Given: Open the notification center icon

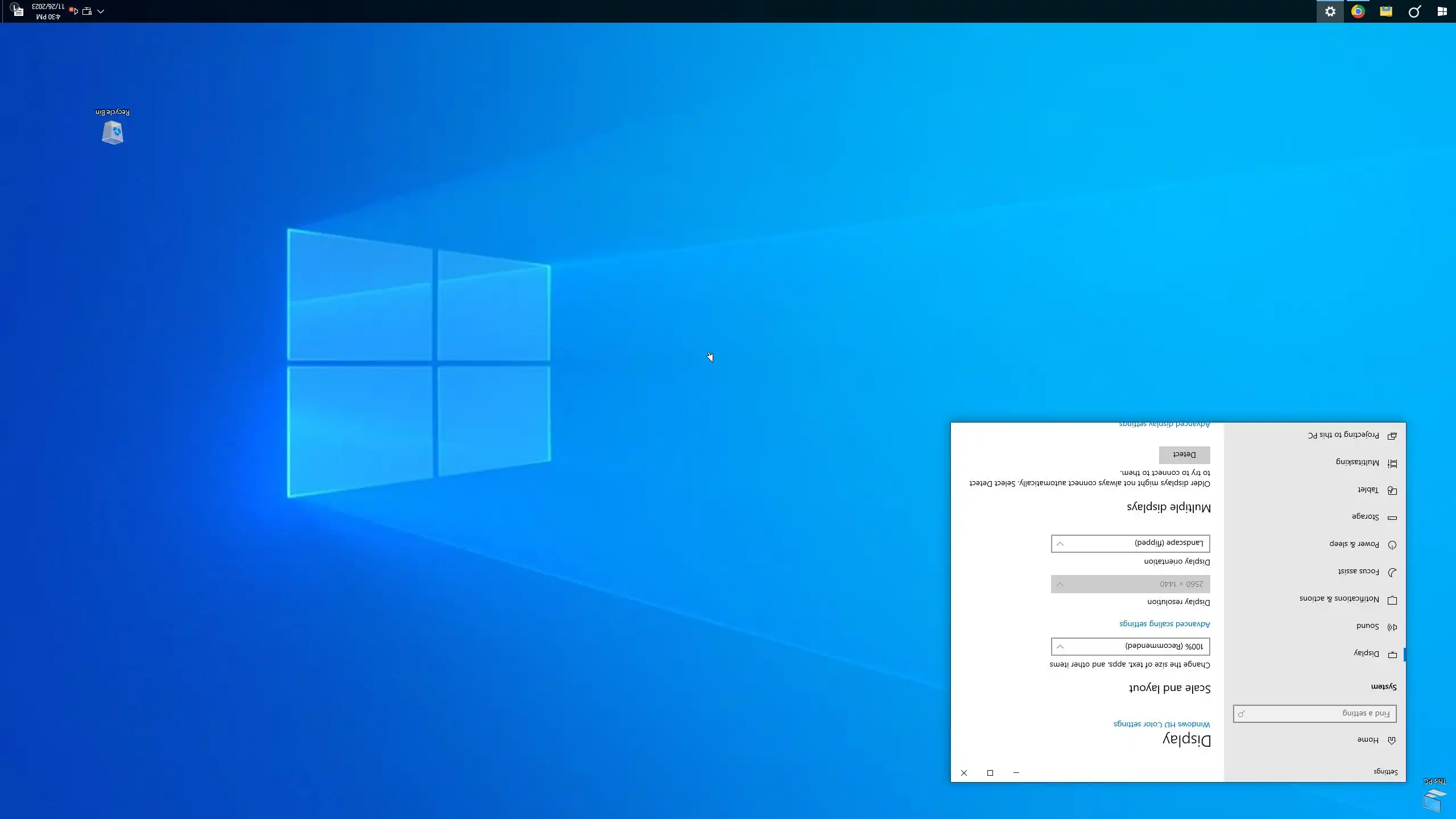Looking at the screenshot, I should tap(17, 10).
